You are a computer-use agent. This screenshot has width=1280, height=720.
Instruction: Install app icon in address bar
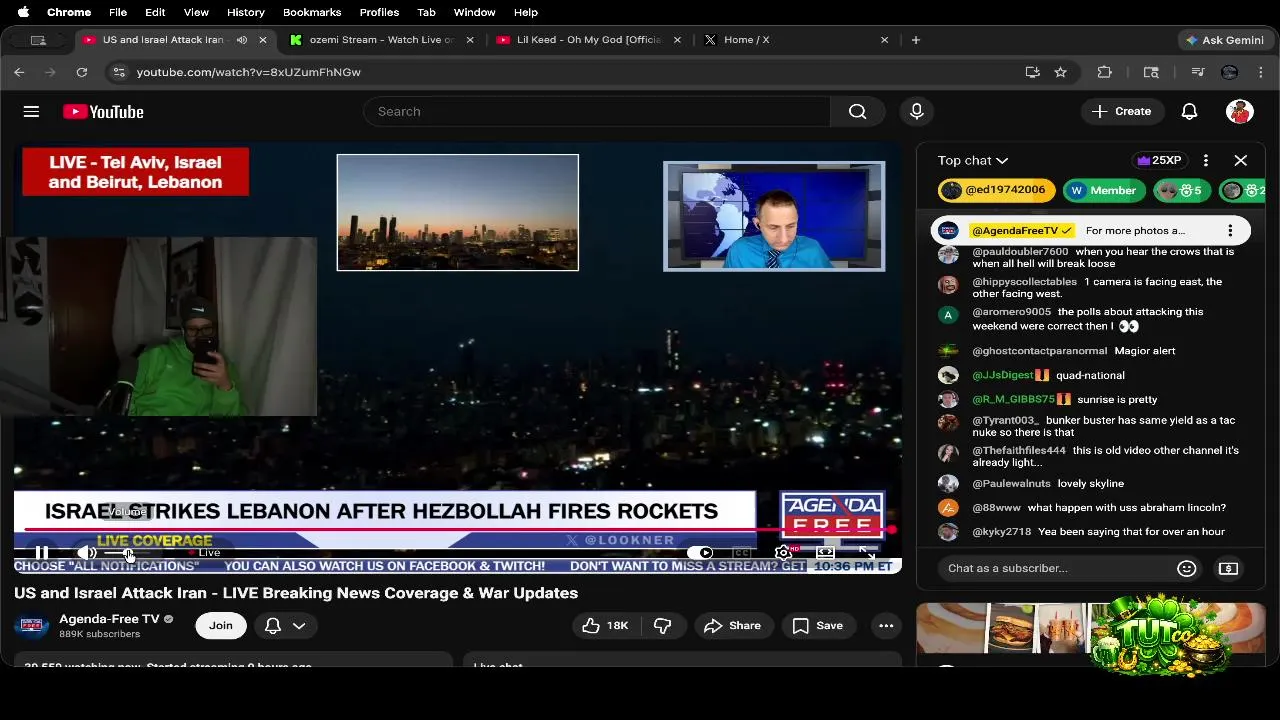(1033, 72)
